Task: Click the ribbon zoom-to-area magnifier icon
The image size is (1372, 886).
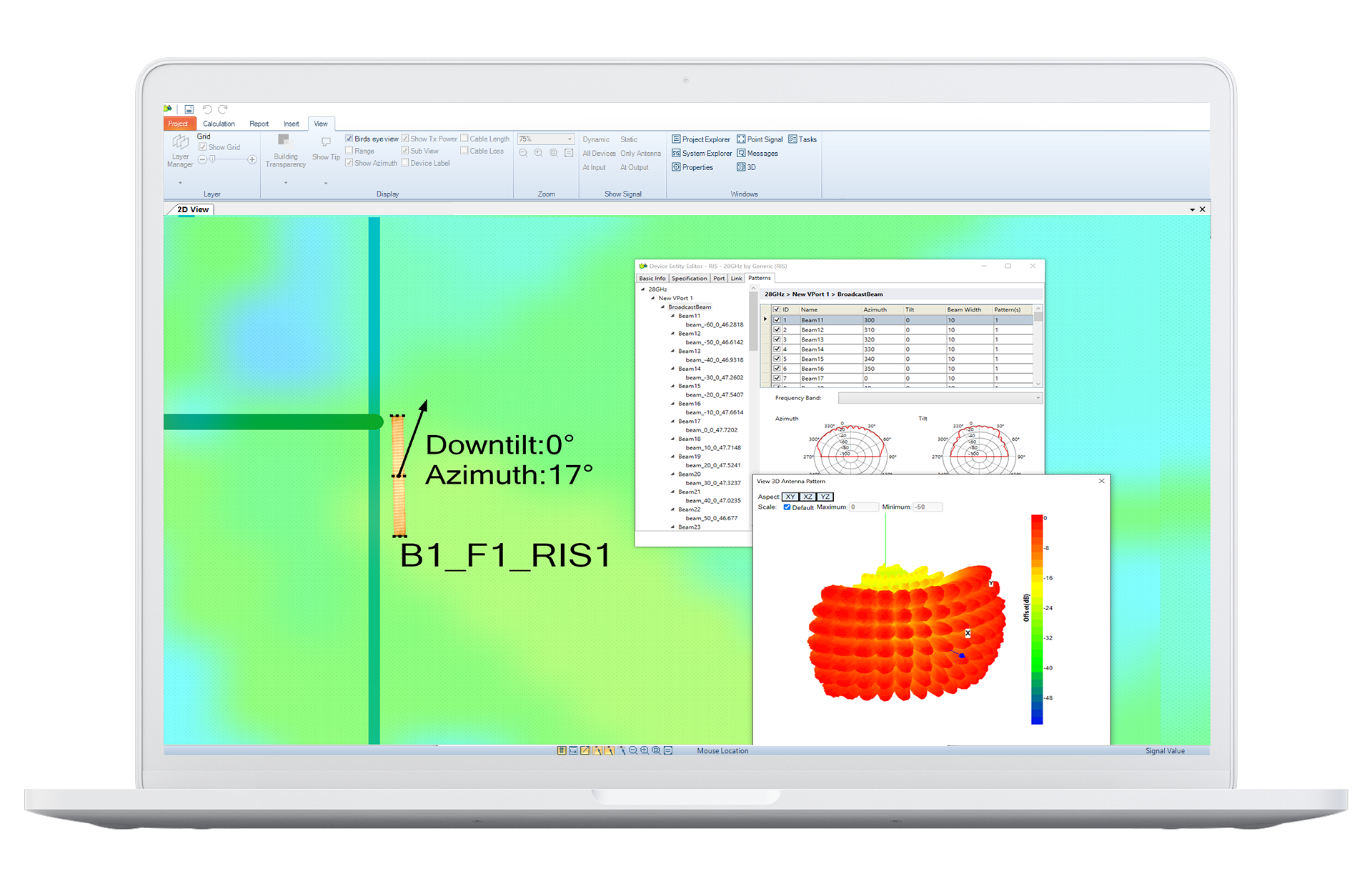Action: [x=554, y=153]
